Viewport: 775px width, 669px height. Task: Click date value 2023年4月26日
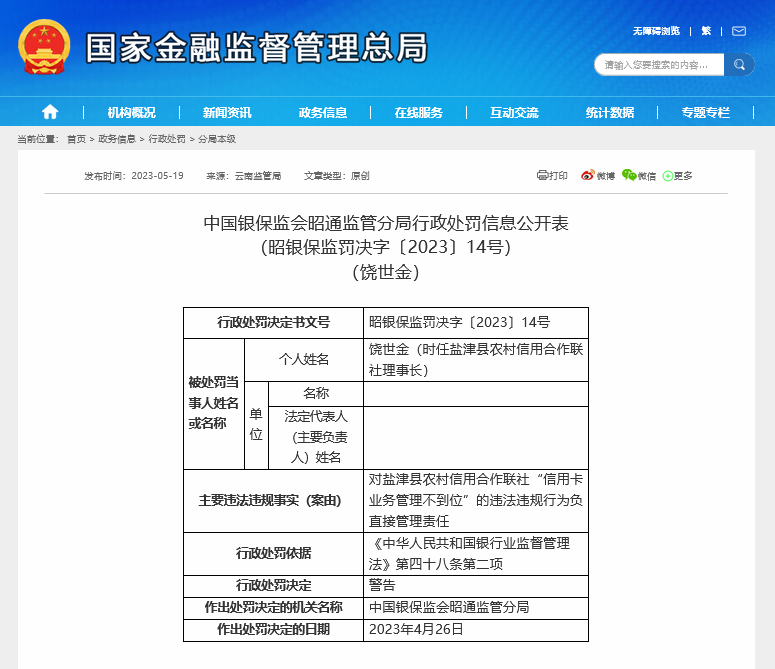pyautogui.click(x=416, y=629)
